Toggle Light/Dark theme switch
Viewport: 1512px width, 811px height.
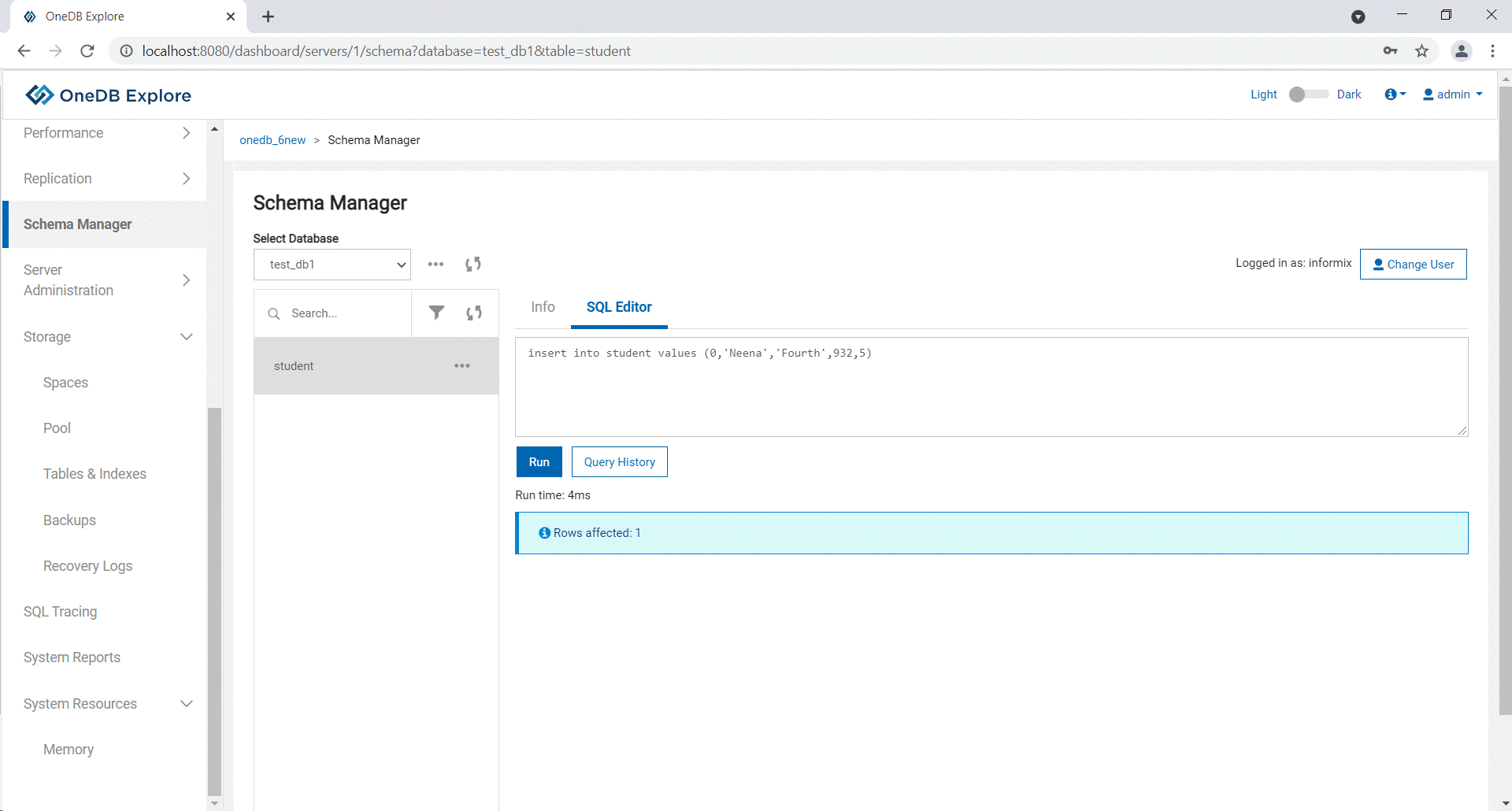coord(1307,94)
